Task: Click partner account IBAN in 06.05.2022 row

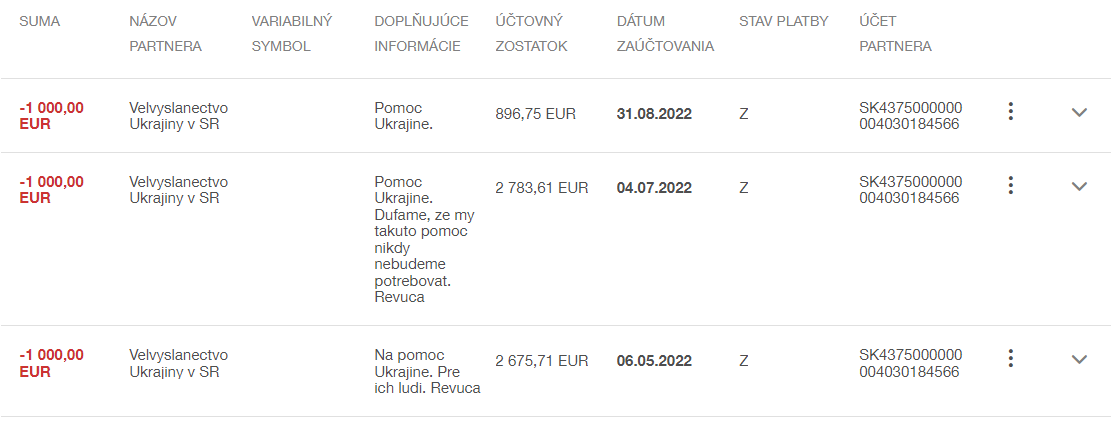Action: tap(910, 363)
